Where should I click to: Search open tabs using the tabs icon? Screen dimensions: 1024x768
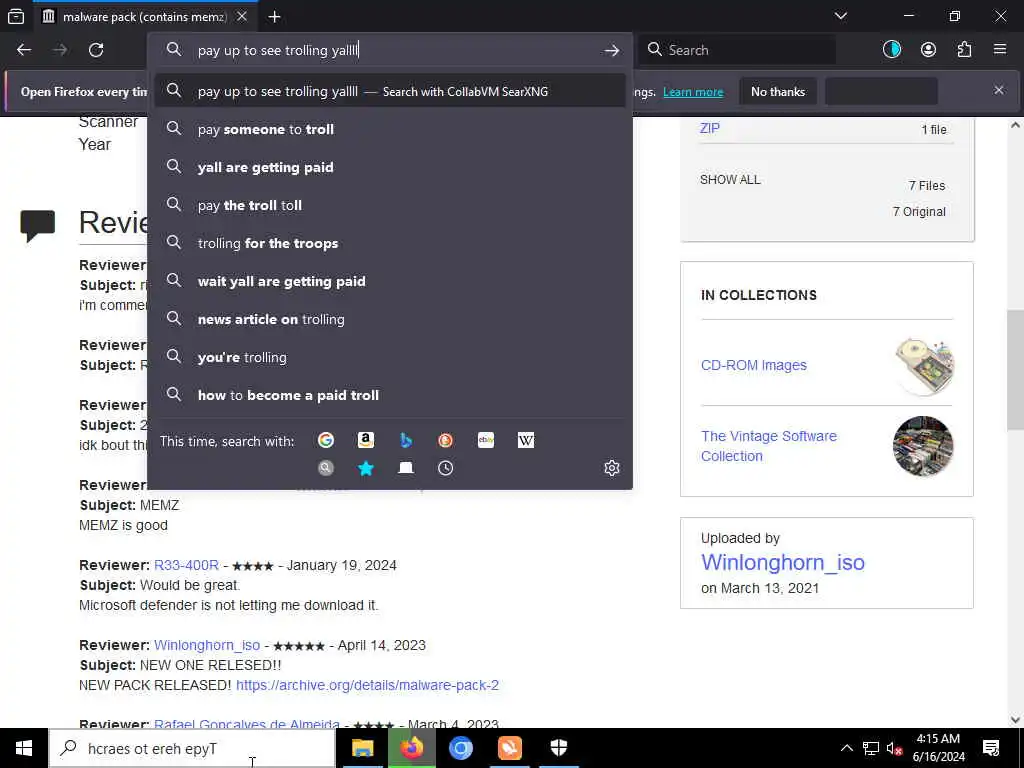tap(406, 468)
